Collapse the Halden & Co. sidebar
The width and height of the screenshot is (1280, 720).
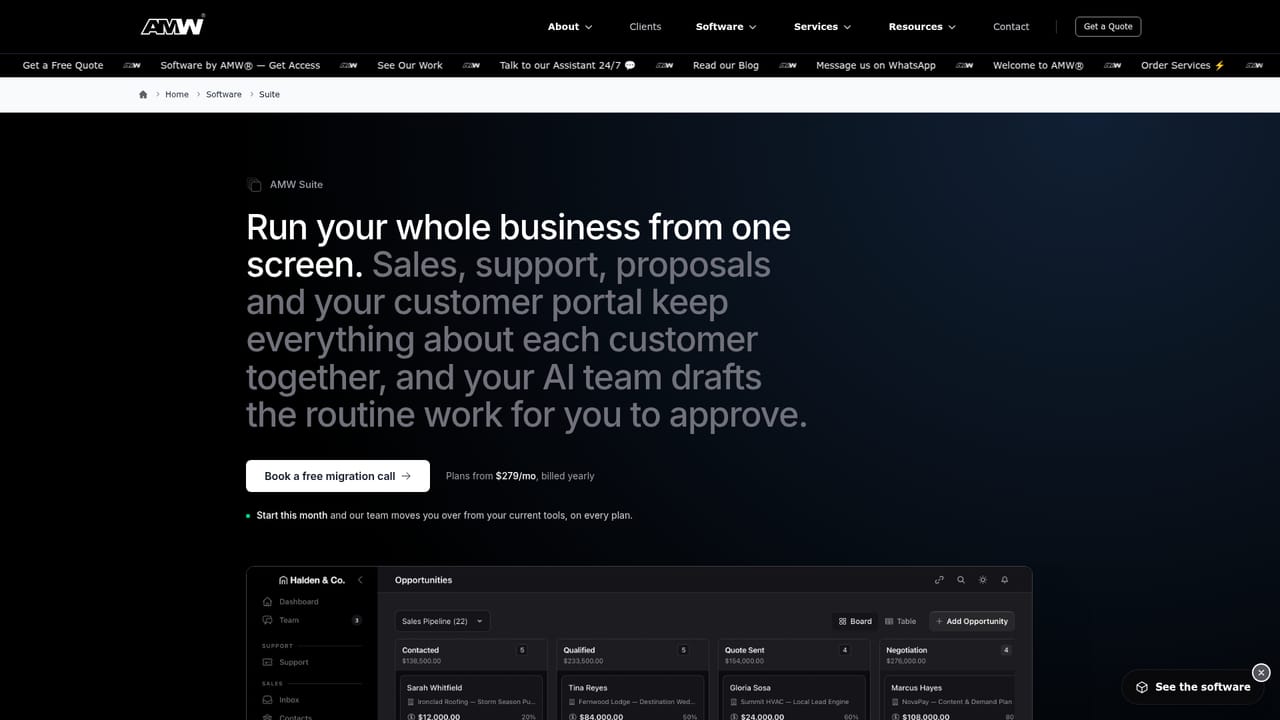[360, 580]
